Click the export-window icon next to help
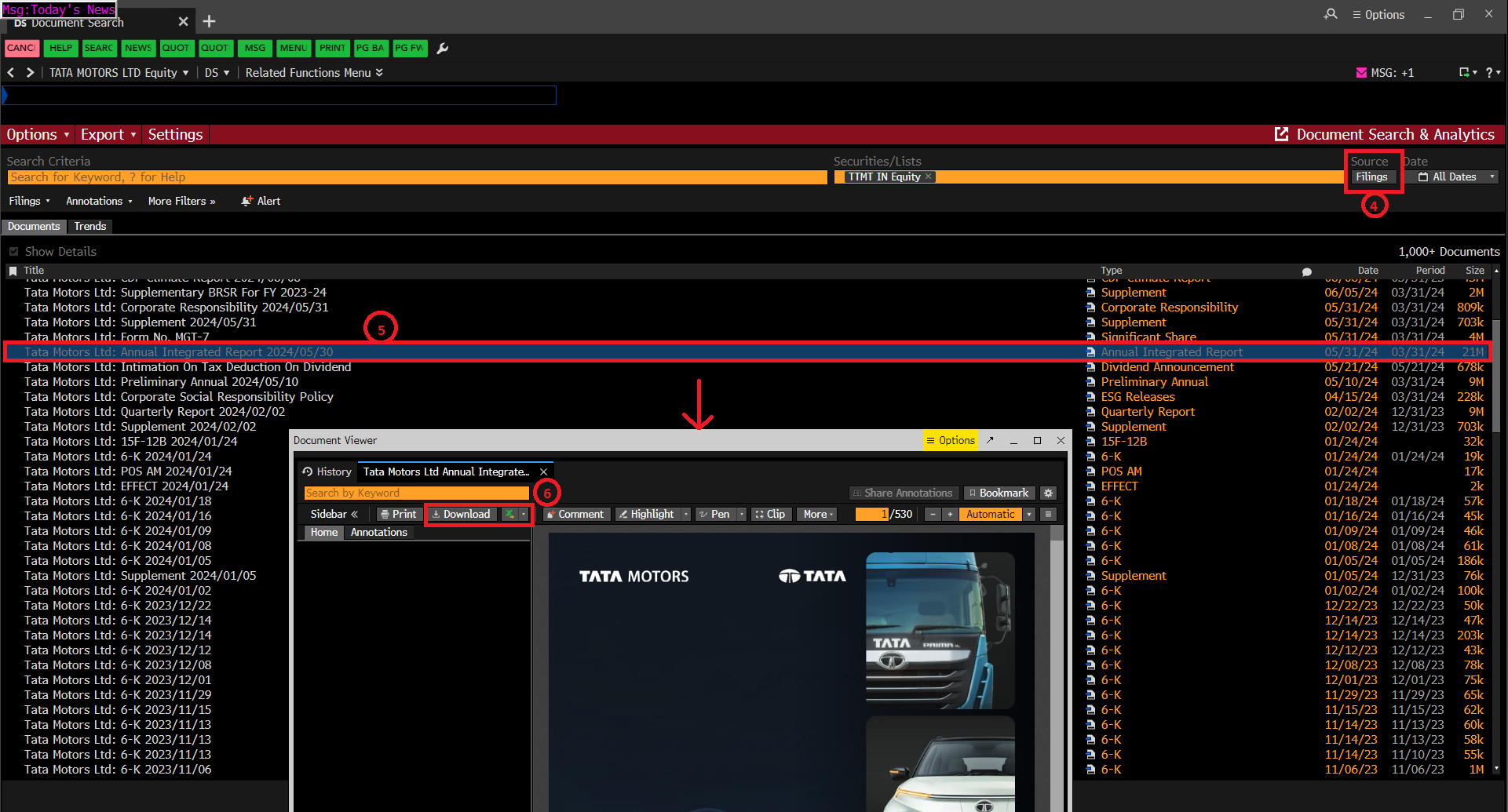Screen dimensions: 1508x812 coord(1464,72)
